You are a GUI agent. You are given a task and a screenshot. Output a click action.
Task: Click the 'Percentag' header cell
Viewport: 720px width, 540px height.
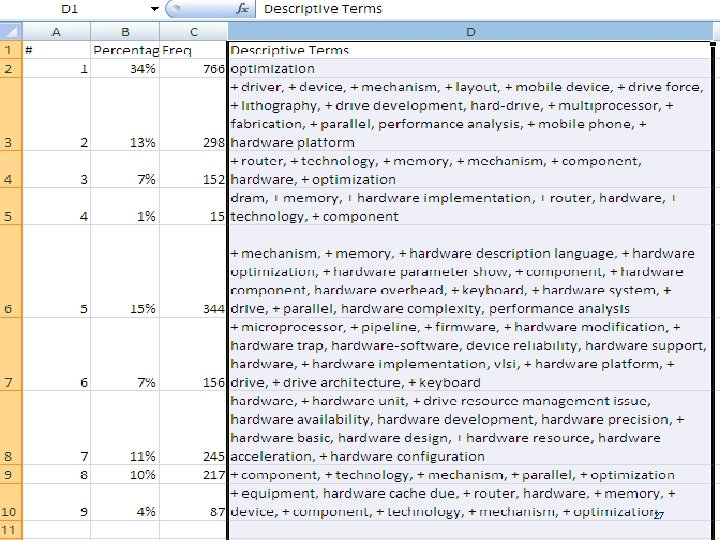tap(125, 50)
